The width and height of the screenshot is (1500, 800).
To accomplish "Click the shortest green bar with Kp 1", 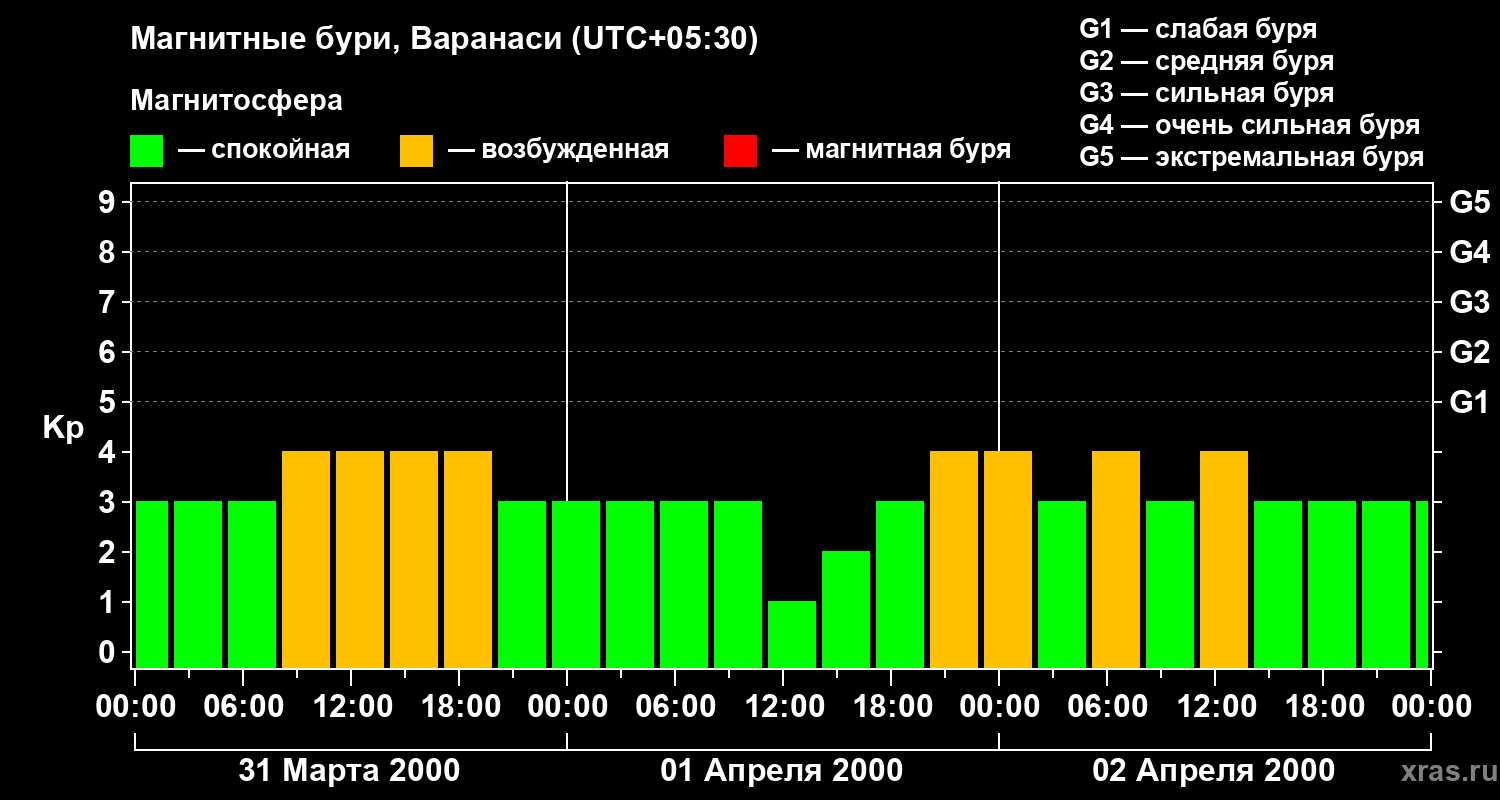I will tap(792, 635).
